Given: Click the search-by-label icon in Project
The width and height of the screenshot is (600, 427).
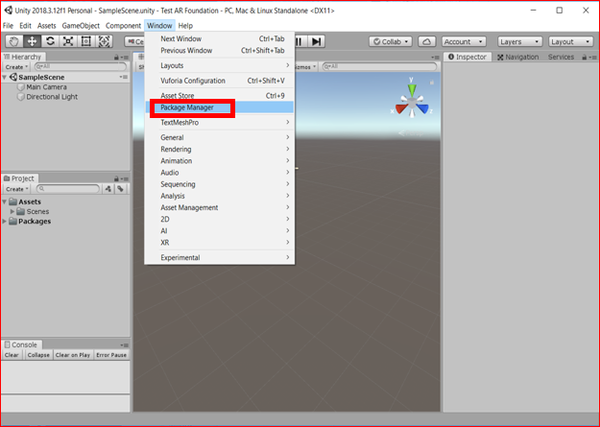Looking at the screenshot, I should tap(121, 189).
